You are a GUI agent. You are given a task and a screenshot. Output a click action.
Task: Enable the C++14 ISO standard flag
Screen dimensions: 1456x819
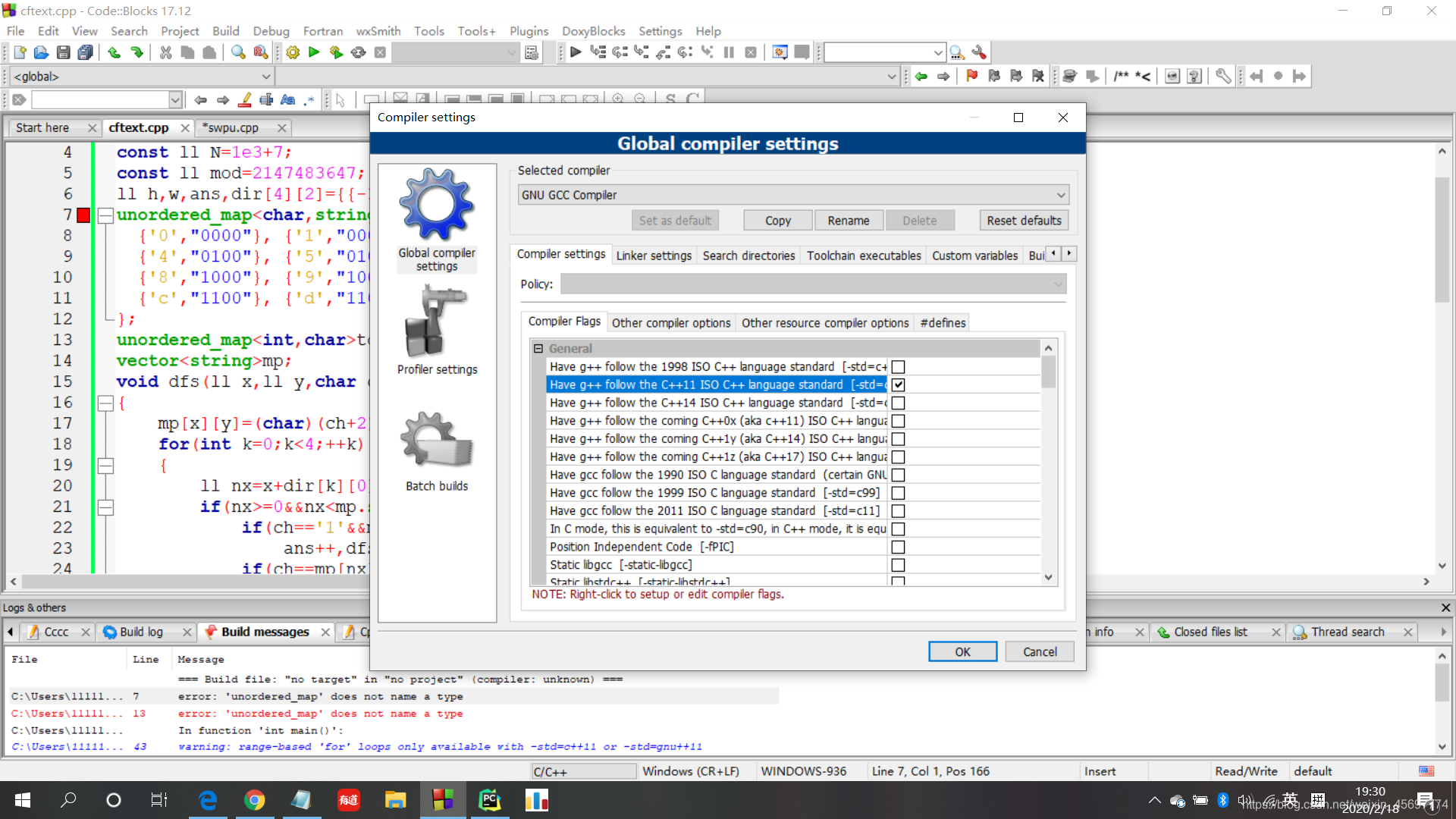(898, 403)
